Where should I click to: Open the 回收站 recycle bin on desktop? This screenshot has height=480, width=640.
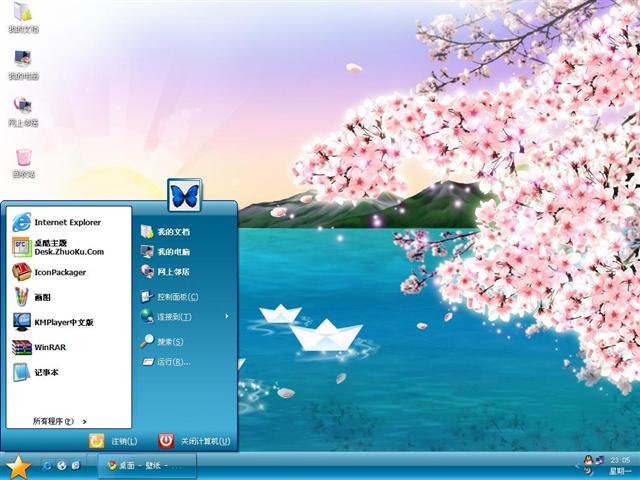[x=23, y=162]
